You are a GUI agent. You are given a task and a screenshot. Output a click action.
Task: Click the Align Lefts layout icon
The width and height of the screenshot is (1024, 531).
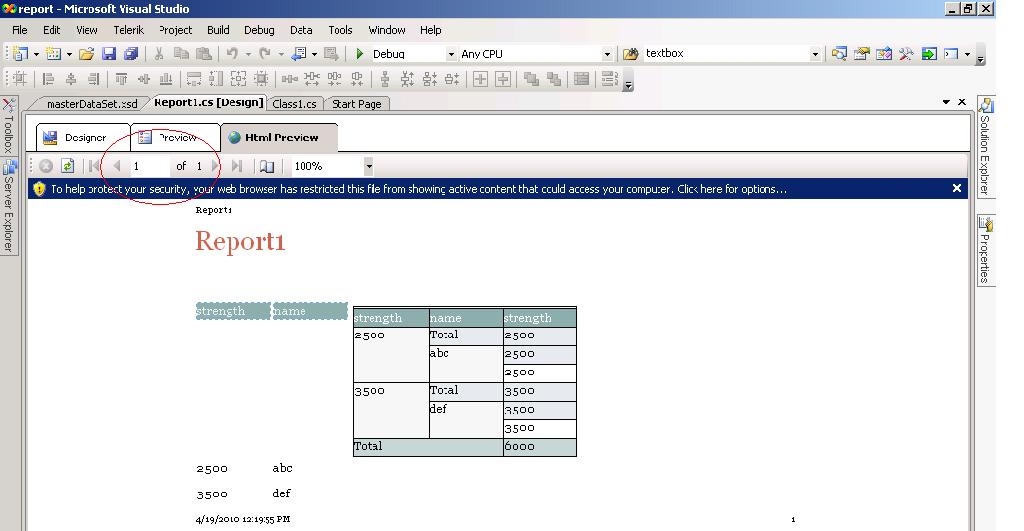(48, 79)
